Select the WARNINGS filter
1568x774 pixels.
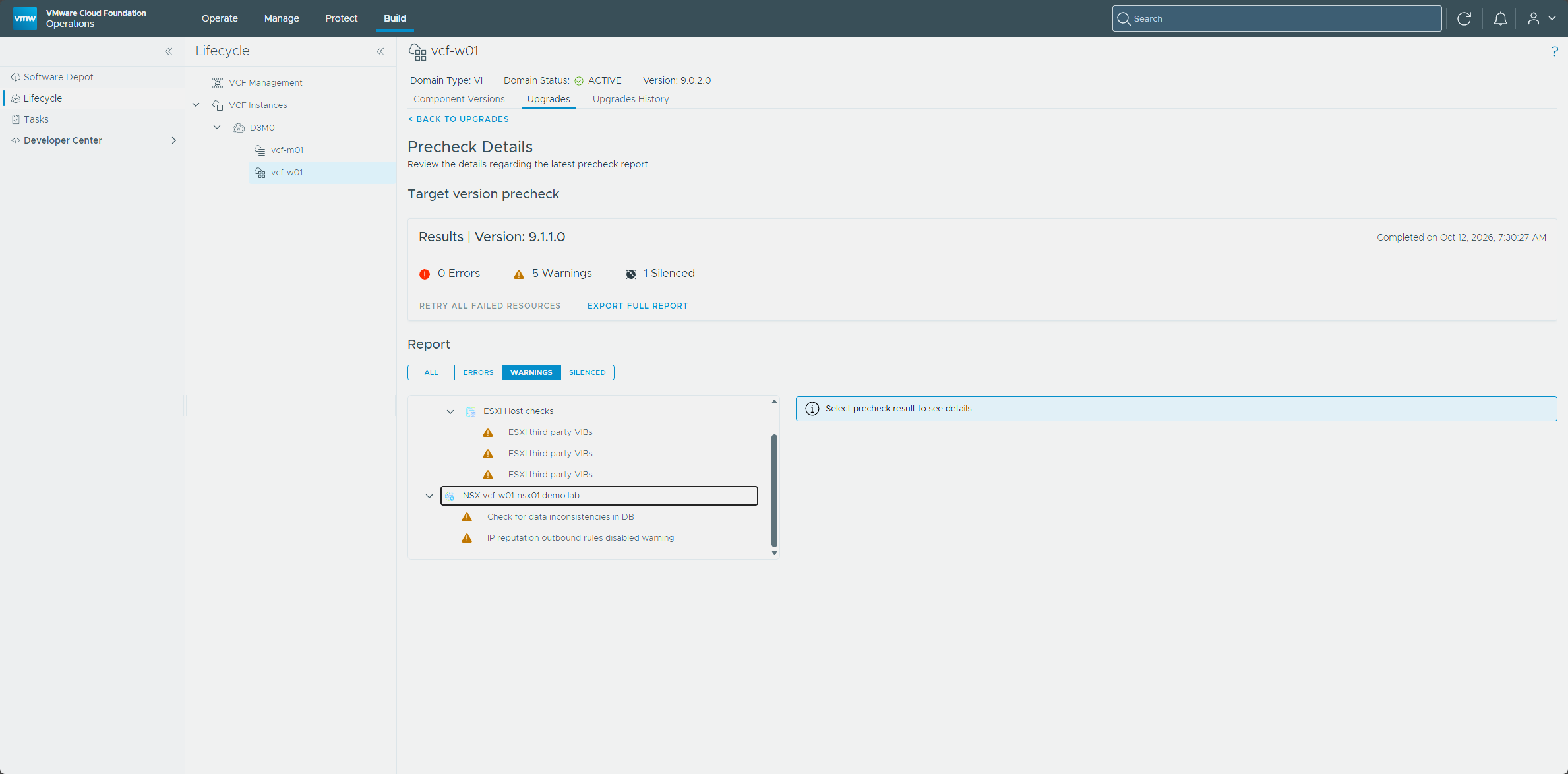pyautogui.click(x=531, y=372)
